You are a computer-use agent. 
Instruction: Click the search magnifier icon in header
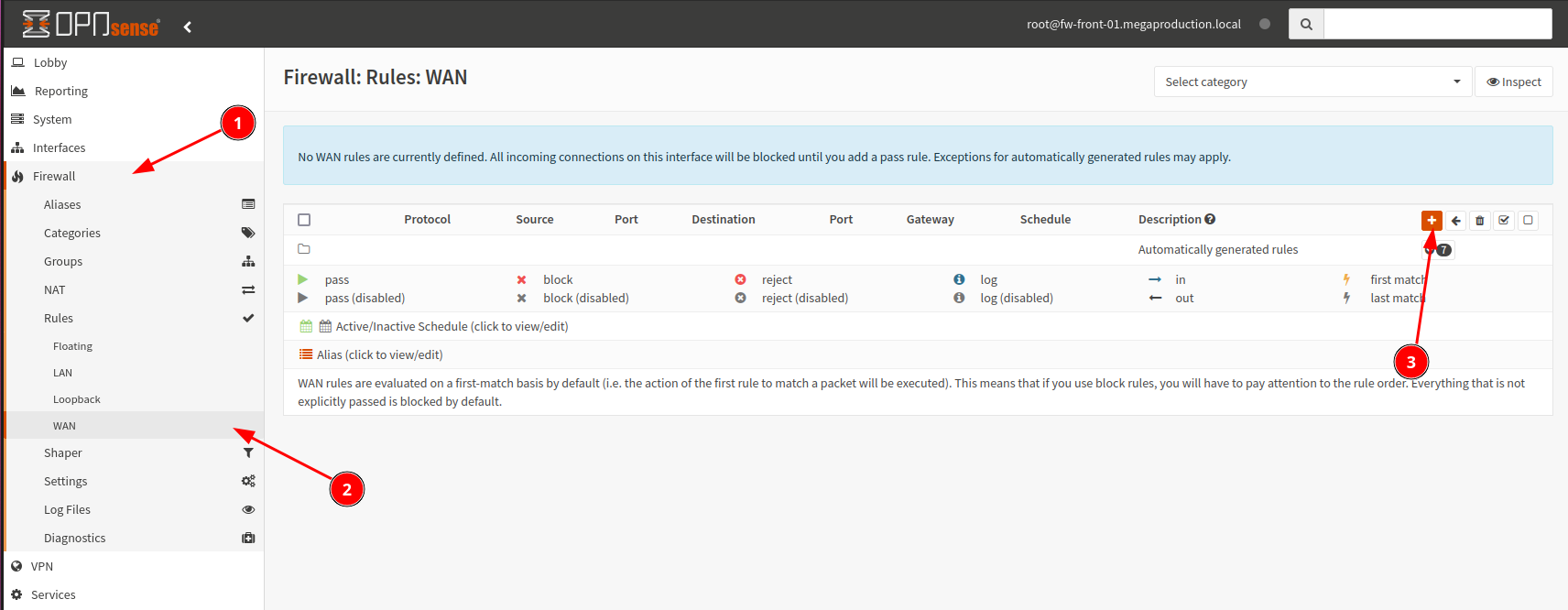1306,24
